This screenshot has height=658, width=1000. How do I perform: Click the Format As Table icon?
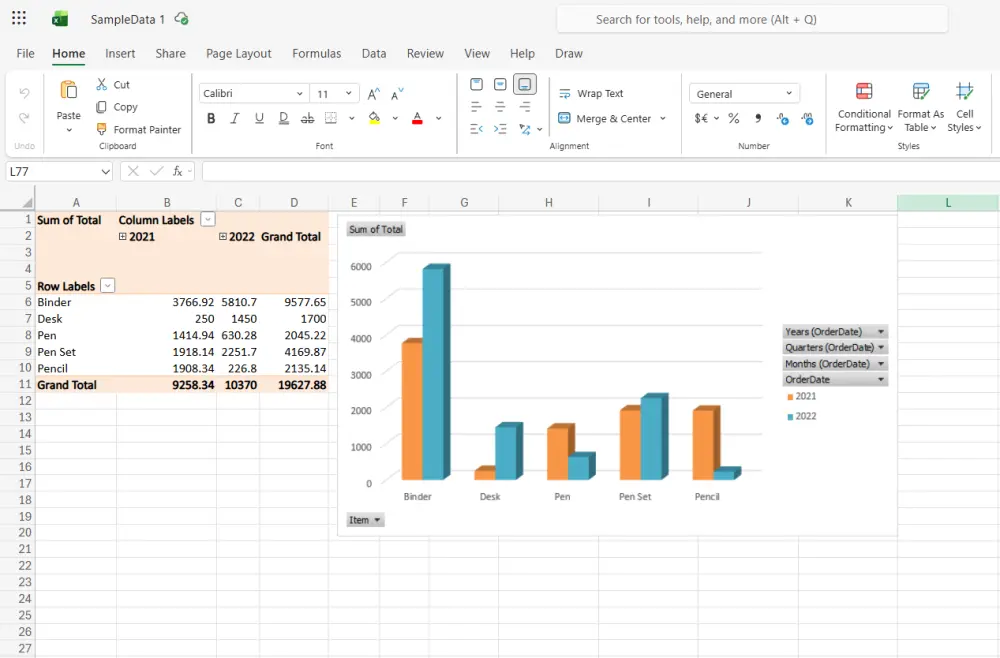(x=921, y=92)
